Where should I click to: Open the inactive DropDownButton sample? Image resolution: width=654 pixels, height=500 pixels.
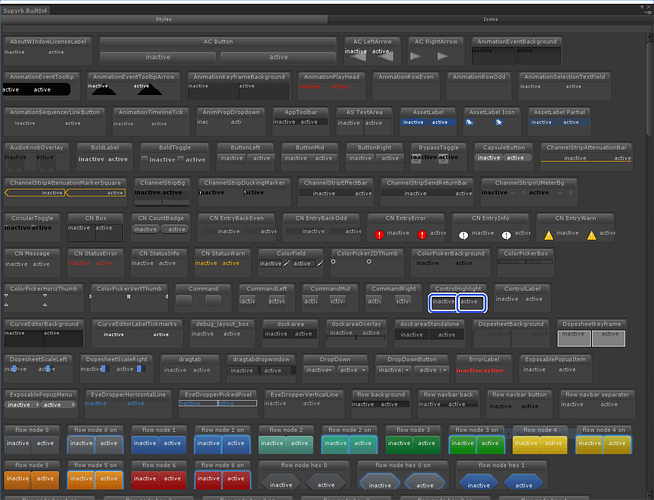(x=394, y=370)
